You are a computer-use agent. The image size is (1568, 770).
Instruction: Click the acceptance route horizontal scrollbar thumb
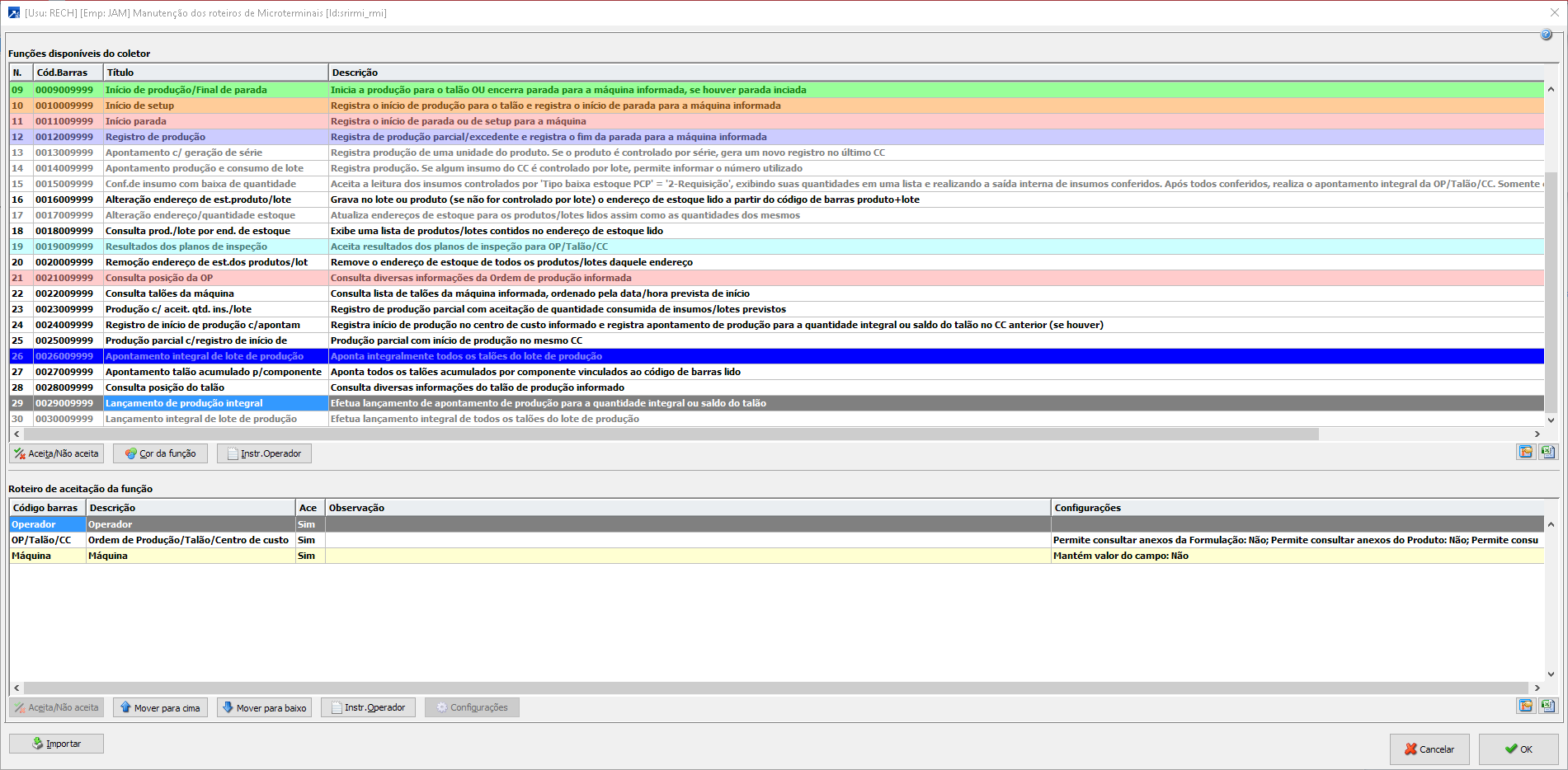[x=775, y=688]
